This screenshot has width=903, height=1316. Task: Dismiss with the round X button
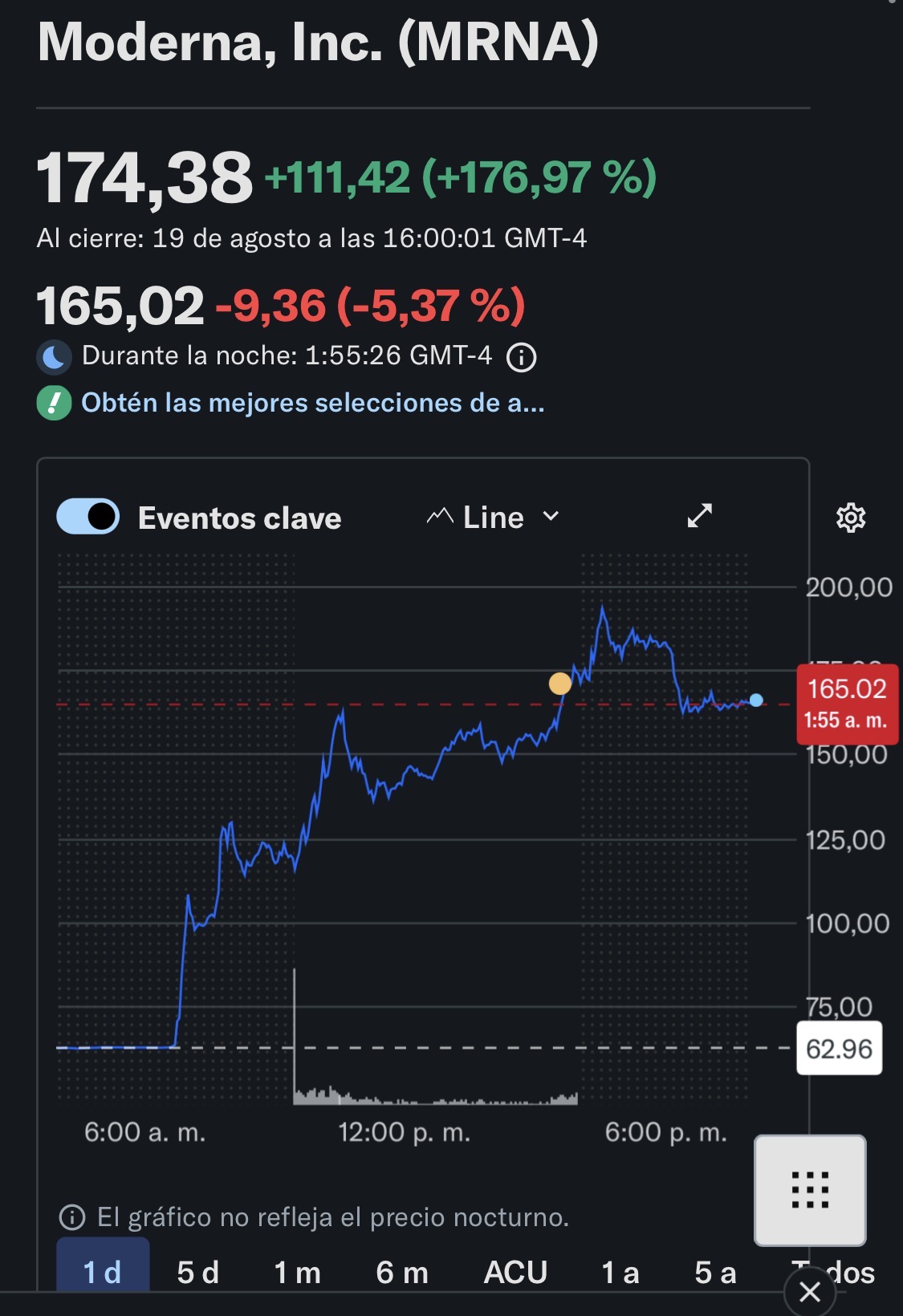(x=810, y=1292)
